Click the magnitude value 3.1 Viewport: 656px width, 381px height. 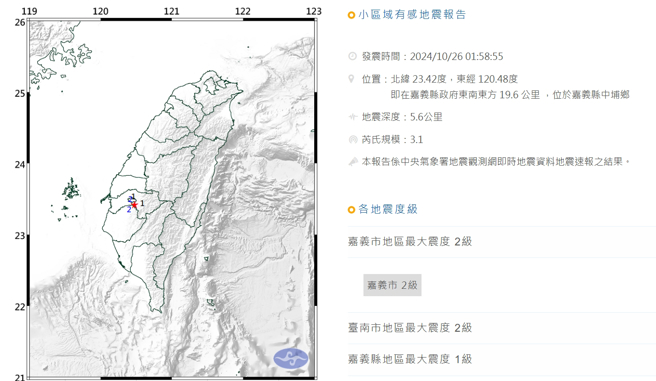(x=416, y=140)
